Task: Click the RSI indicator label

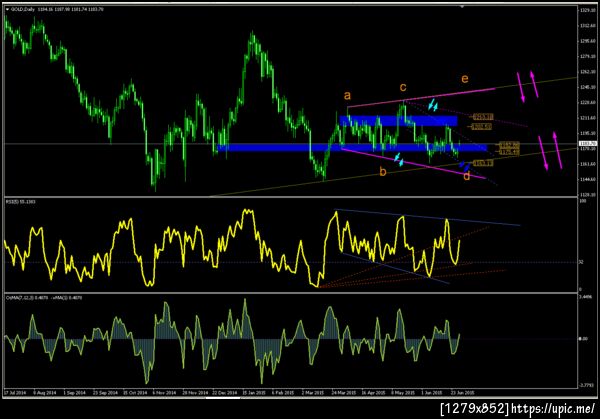Action: point(21,201)
